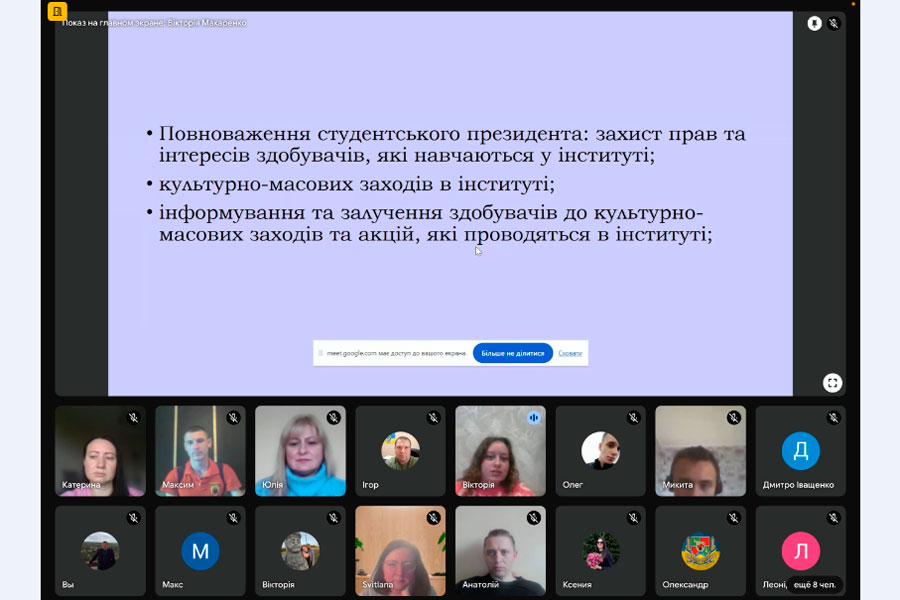Click muted mic icon on the 'Вы' tile

click(x=133, y=518)
